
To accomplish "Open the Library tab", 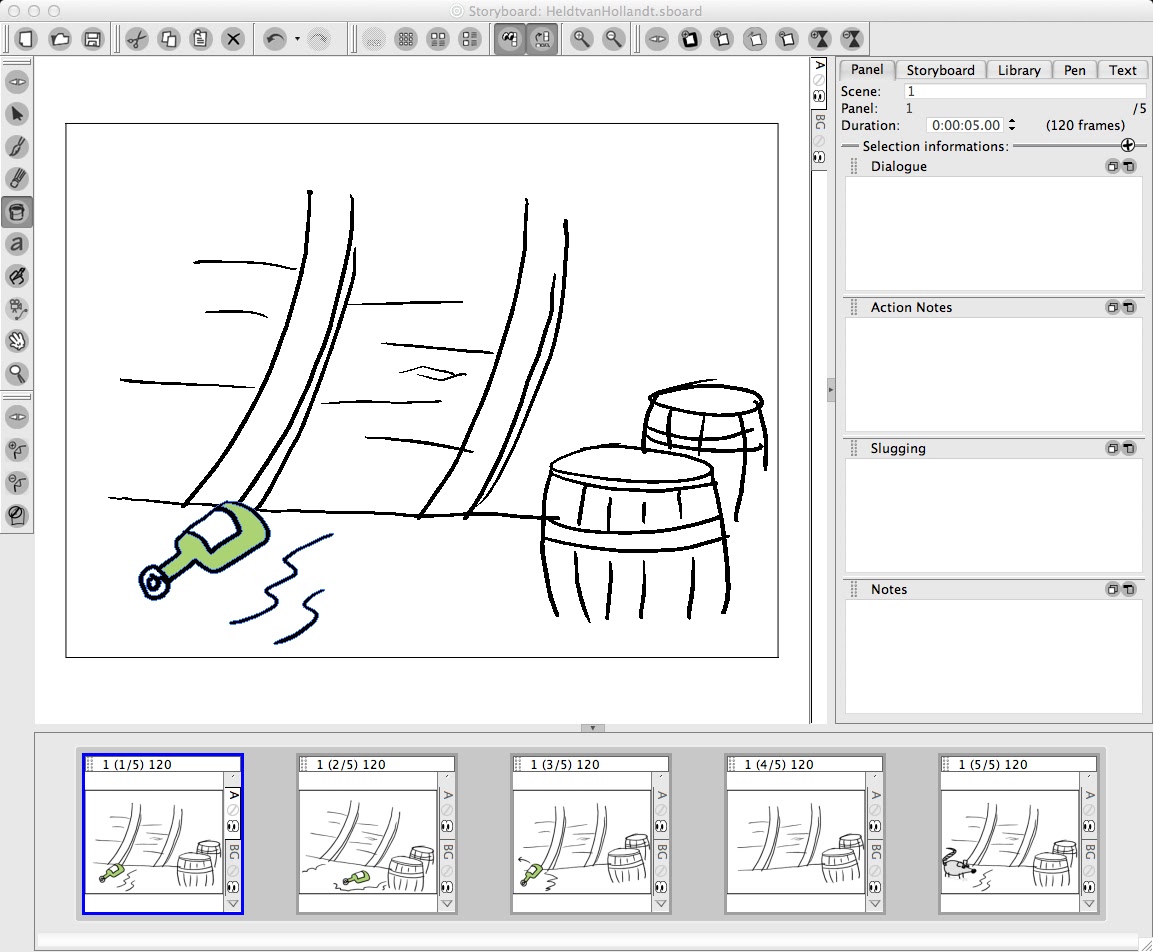I will pos(1019,70).
